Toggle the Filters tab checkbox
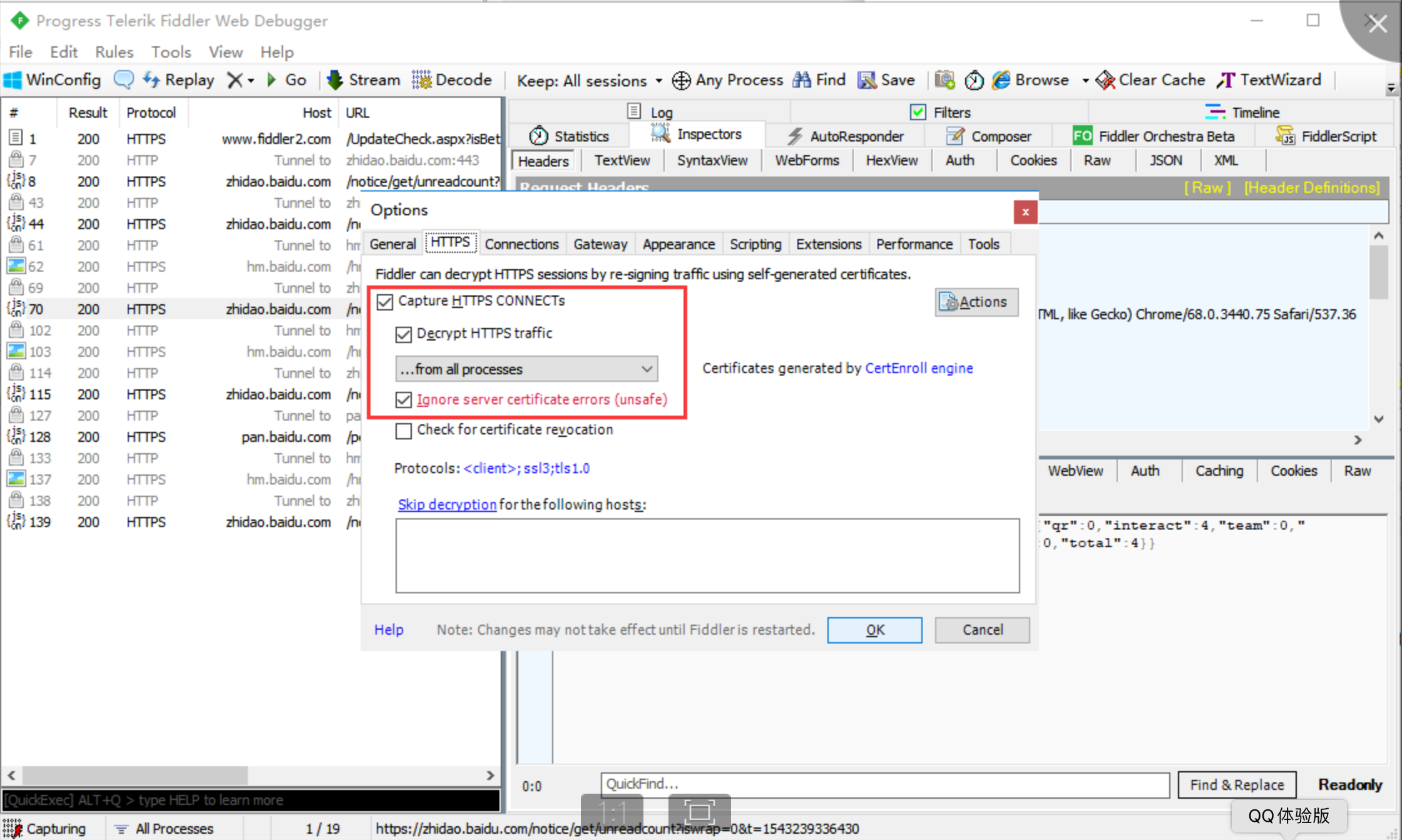The height and width of the screenshot is (840, 1402). [x=918, y=113]
